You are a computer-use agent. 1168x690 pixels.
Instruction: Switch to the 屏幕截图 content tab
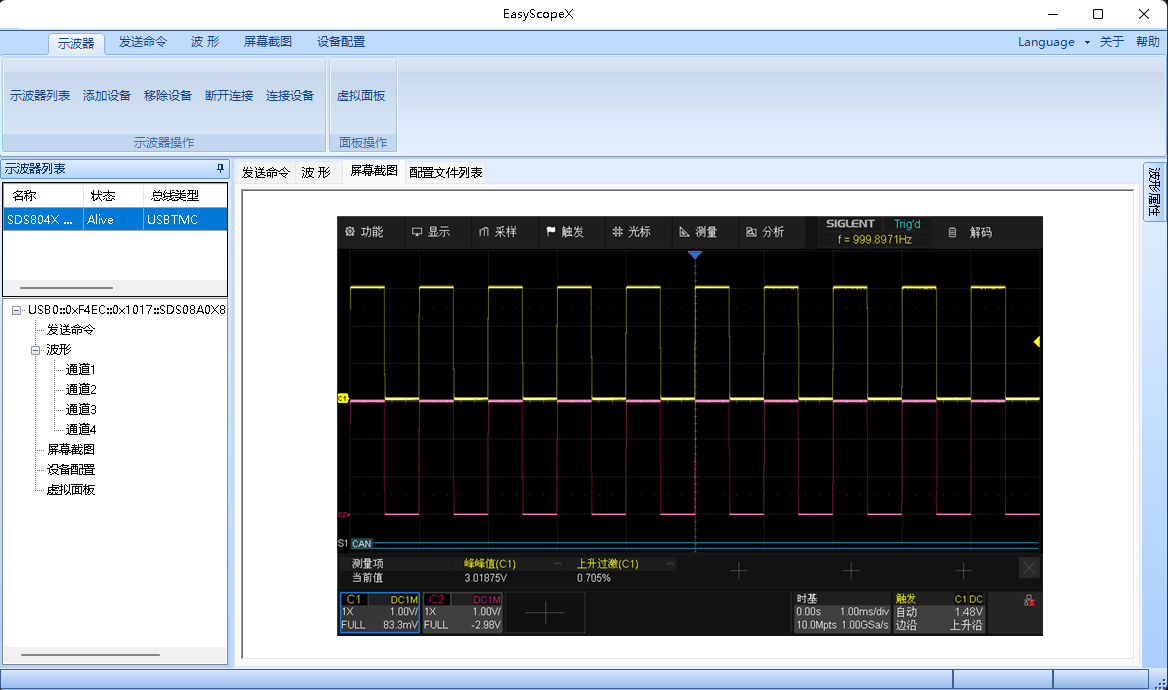(x=374, y=171)
